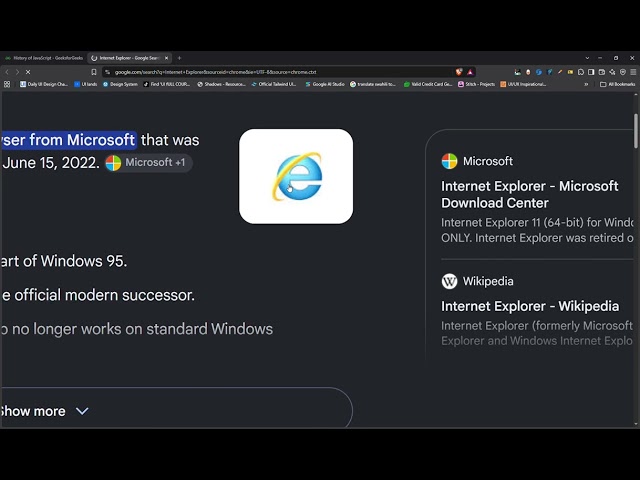Toggle the browser sidebar panel icon
The image size is (640, 480).
pyautogui.click(x=591, y=72)
